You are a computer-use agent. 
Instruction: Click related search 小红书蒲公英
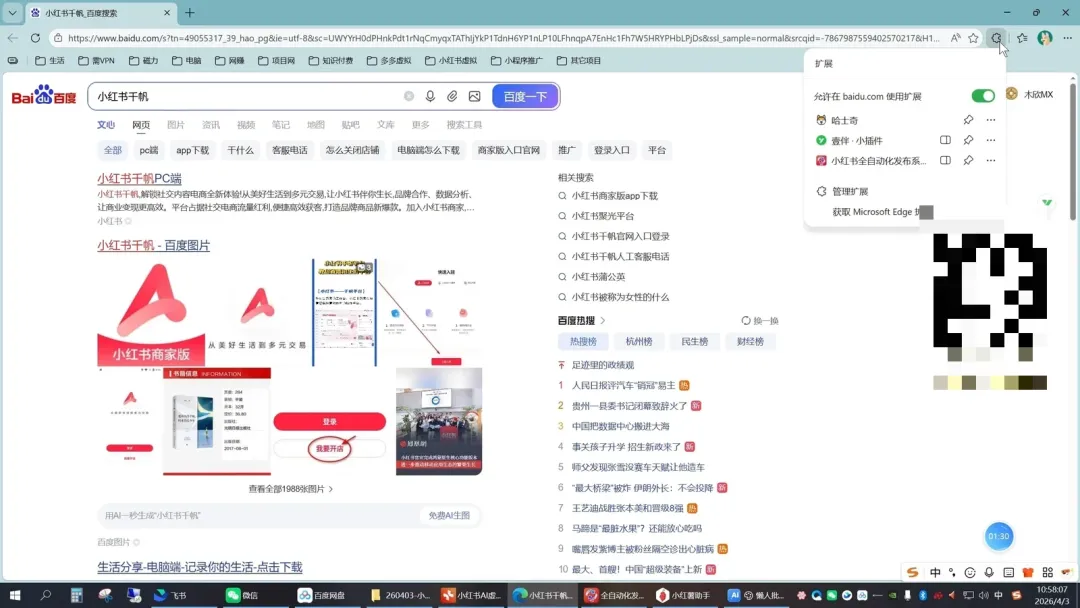click(598, 277)
